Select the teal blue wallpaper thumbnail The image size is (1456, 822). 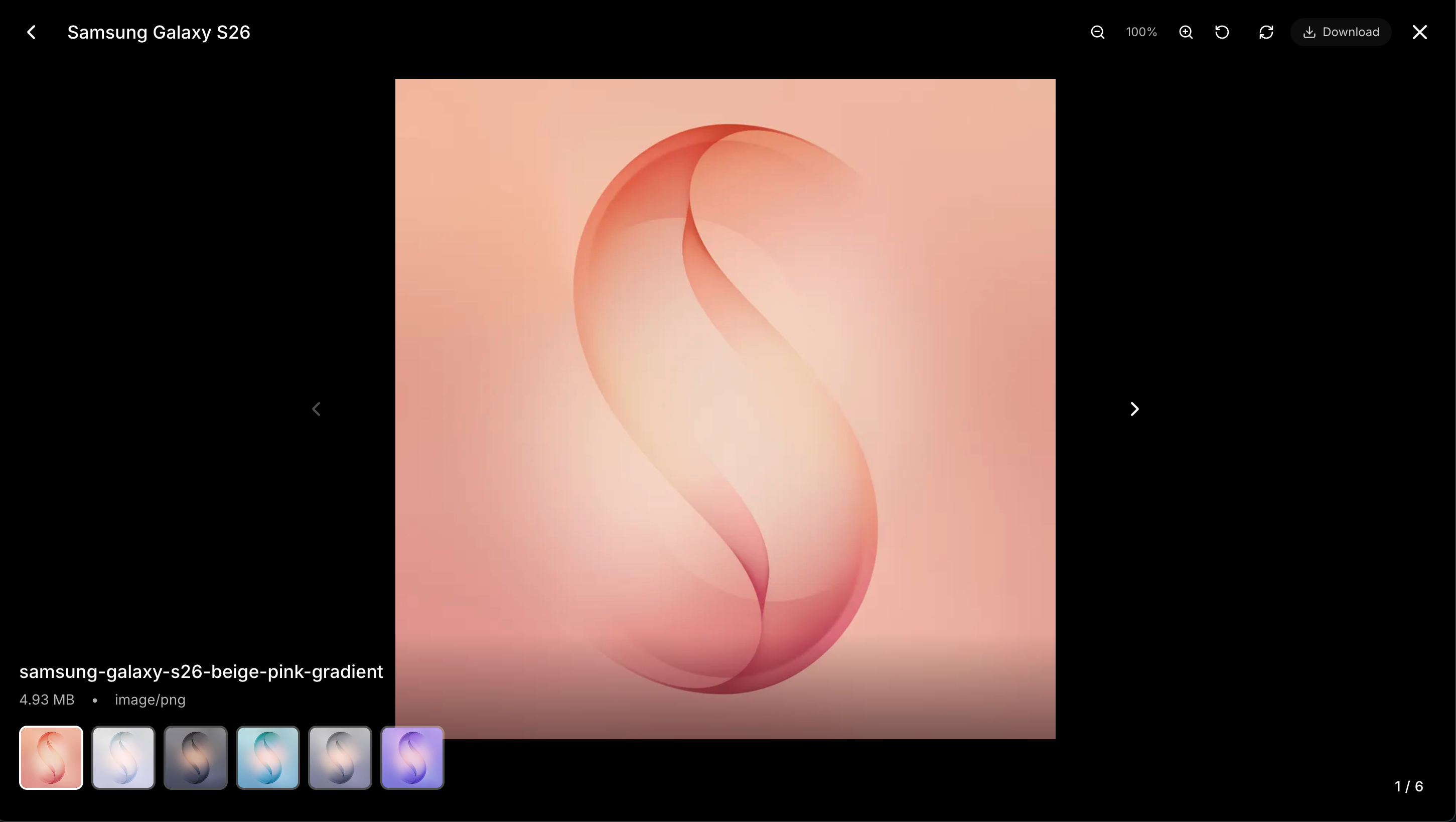(268, 758)
